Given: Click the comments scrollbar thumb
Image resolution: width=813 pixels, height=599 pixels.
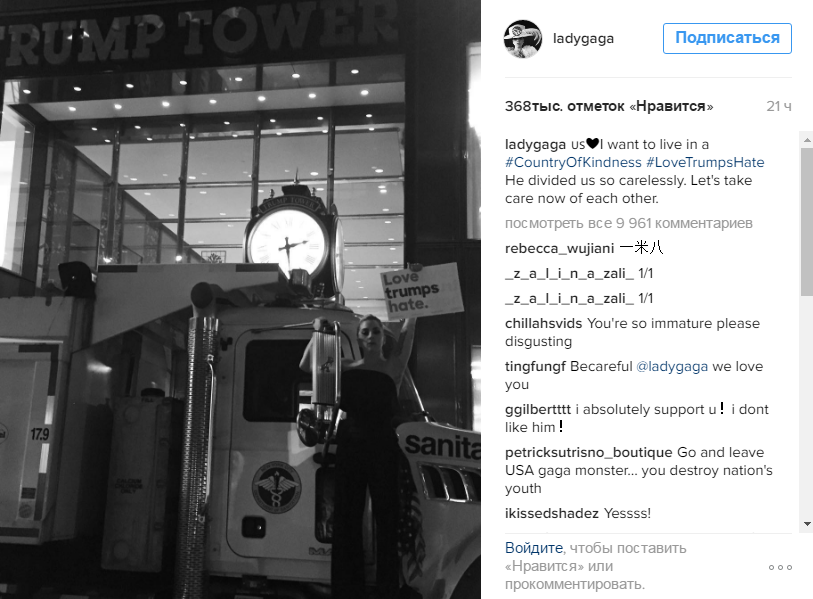Looking at the screenshot, I should click(x=807, y=221).
